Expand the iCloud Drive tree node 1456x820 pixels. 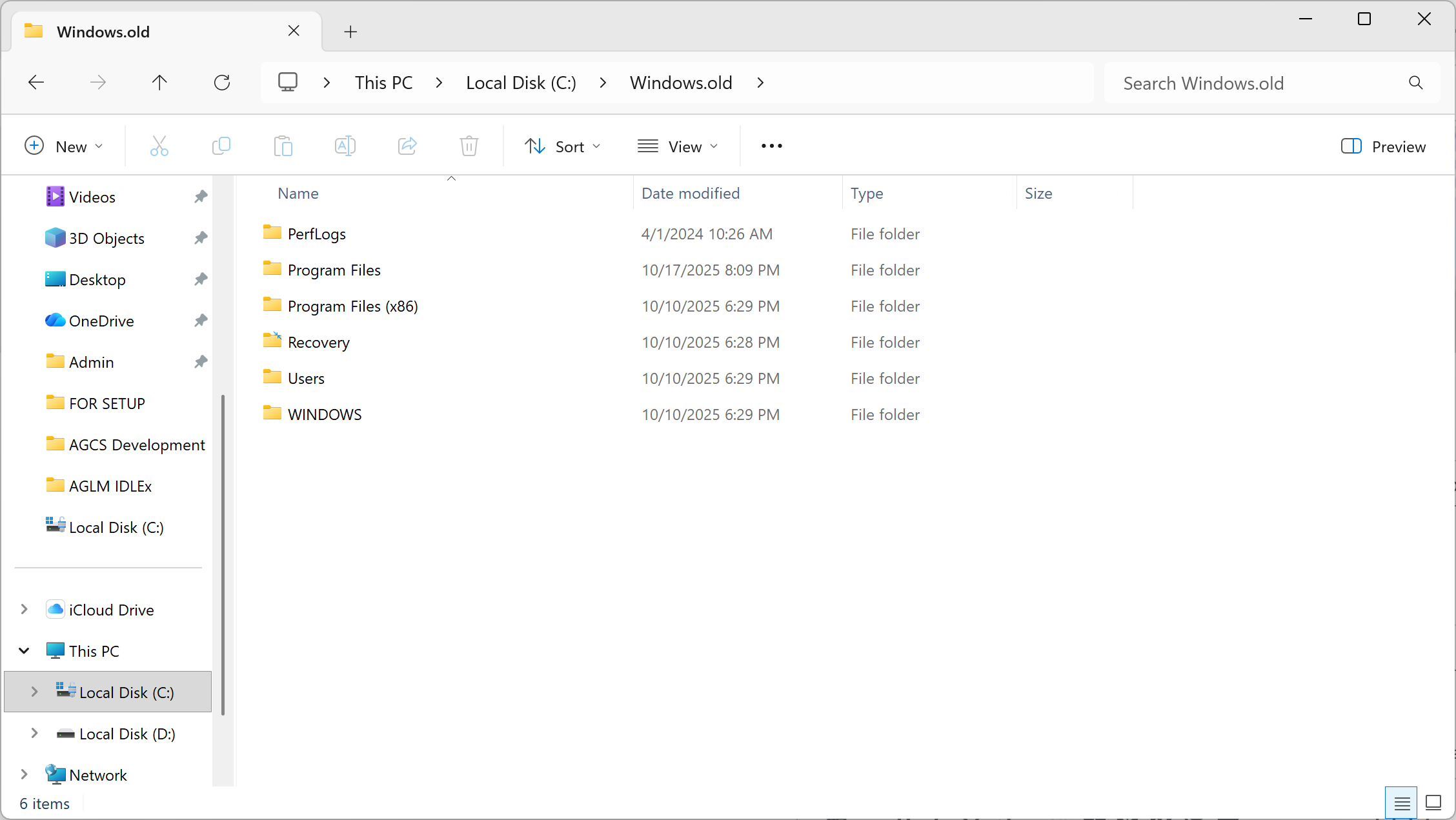(25, 610)
